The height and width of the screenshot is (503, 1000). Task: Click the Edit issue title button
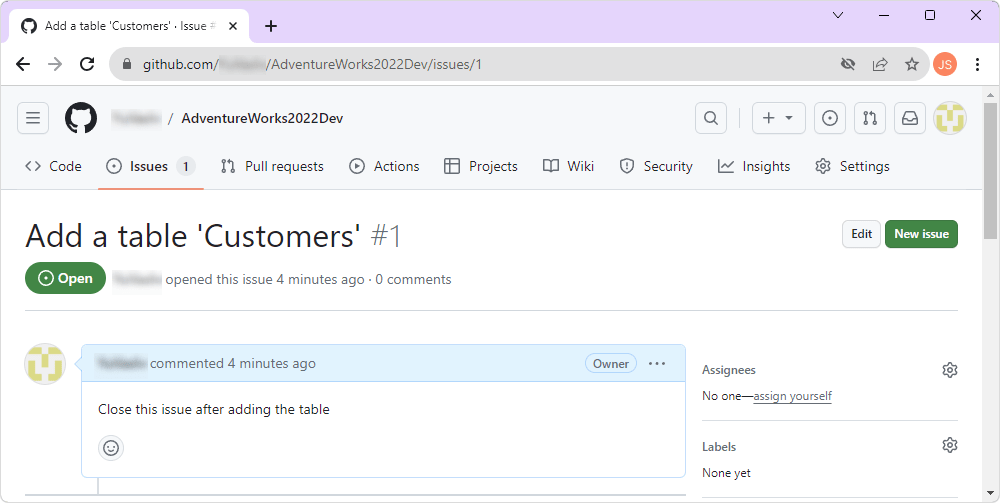coord(862,234)
